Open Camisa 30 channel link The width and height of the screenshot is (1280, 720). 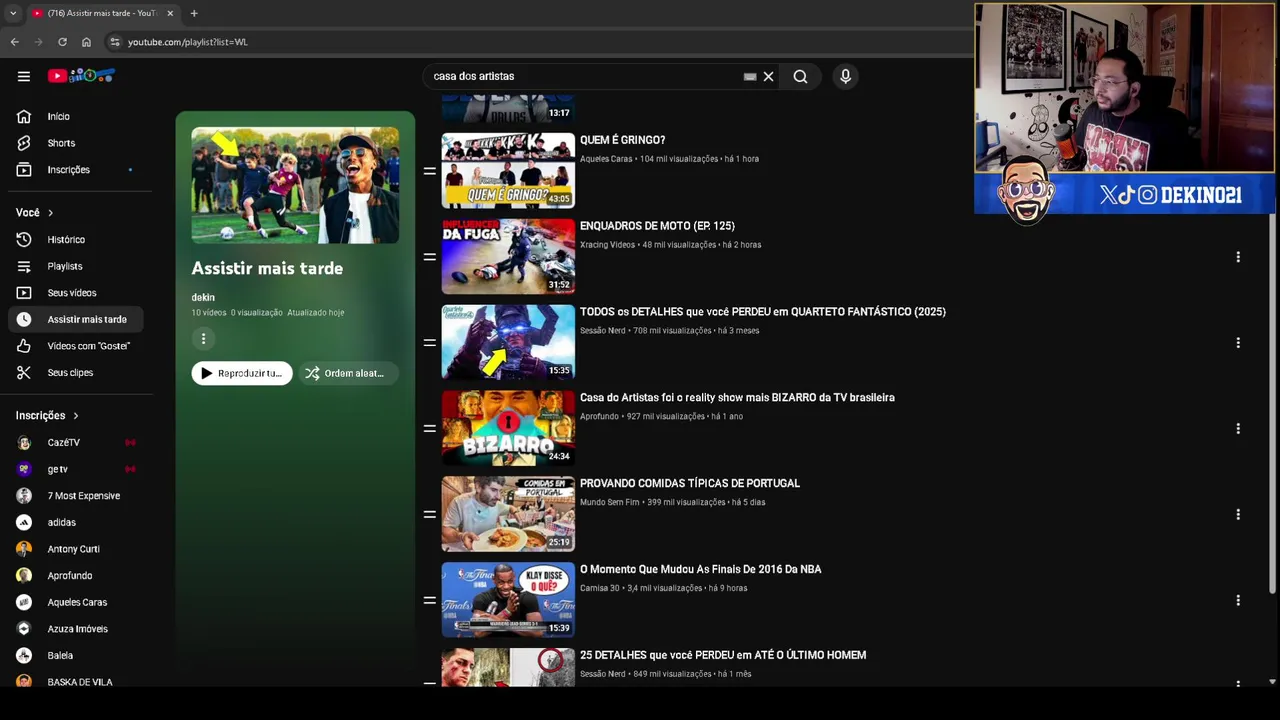coord(600,588)
